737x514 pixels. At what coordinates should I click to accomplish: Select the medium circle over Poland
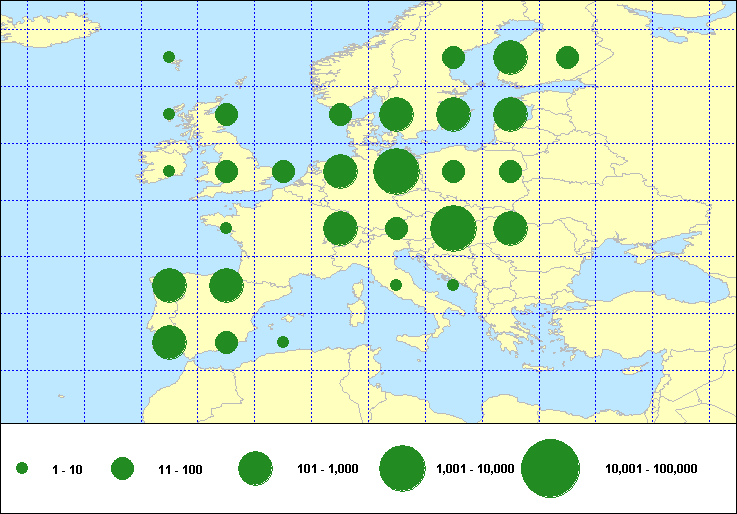coord(453,171)
